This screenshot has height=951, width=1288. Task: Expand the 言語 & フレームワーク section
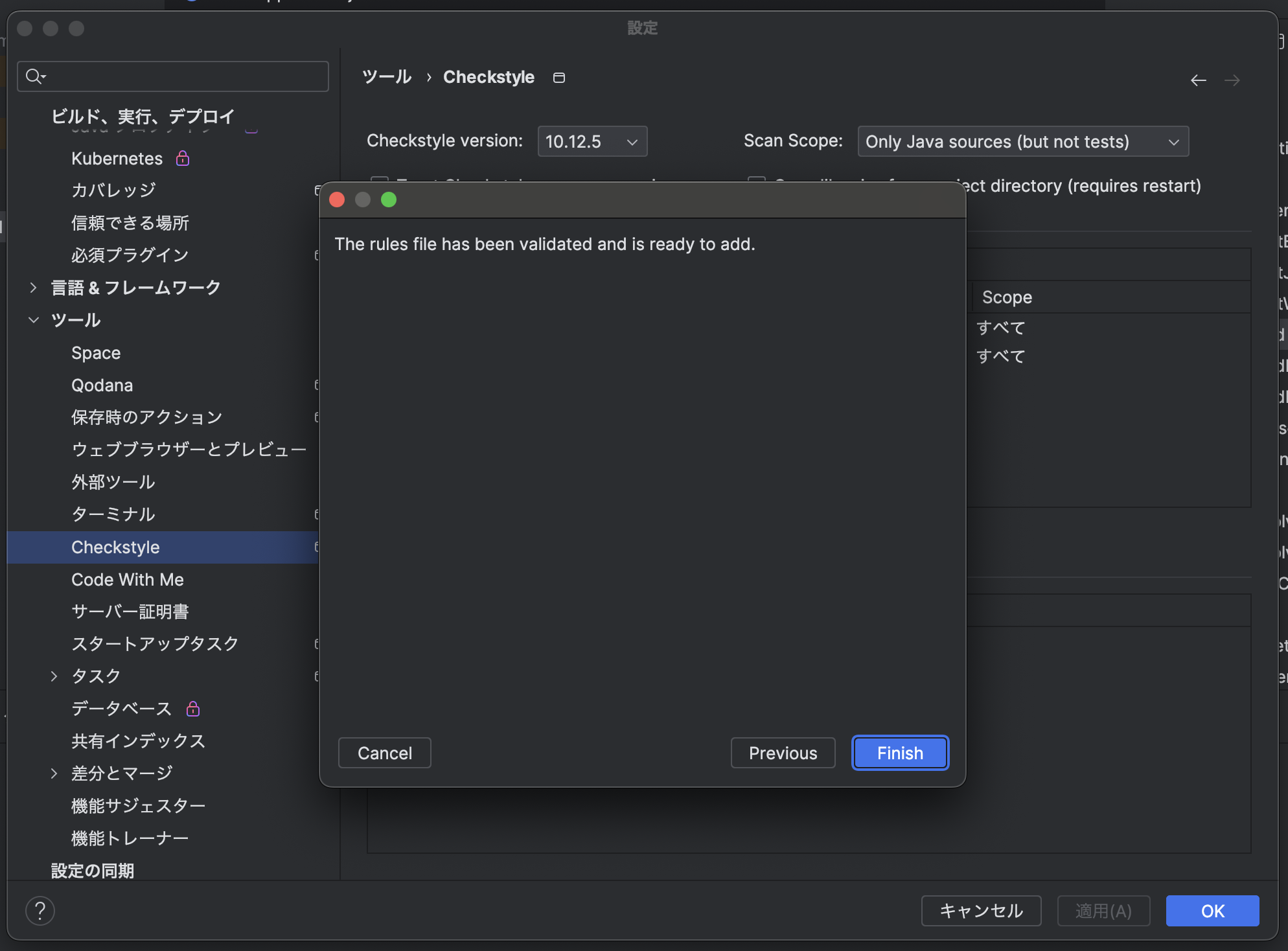click(x=34, y=288)
